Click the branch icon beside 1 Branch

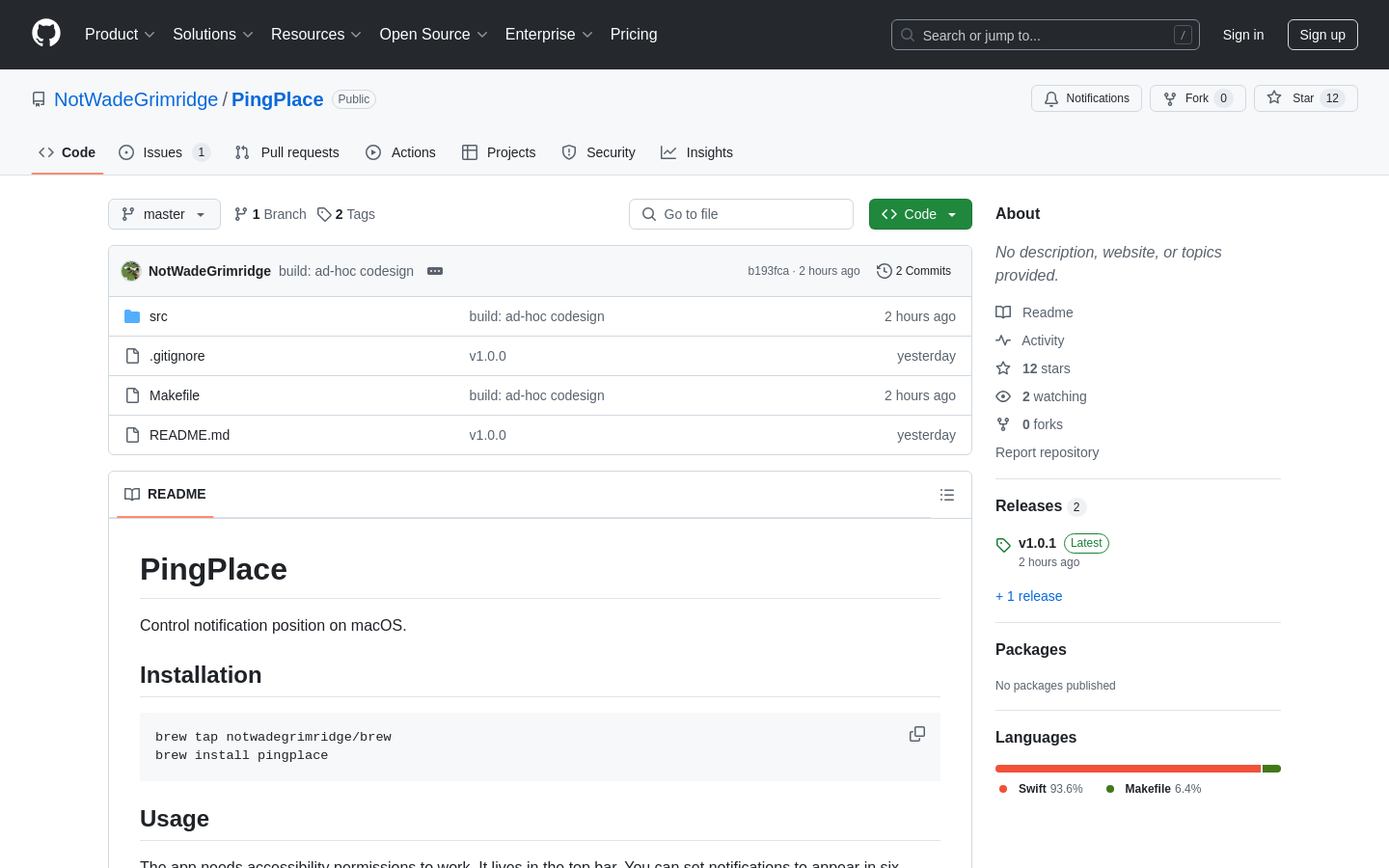tap(241, 214)
